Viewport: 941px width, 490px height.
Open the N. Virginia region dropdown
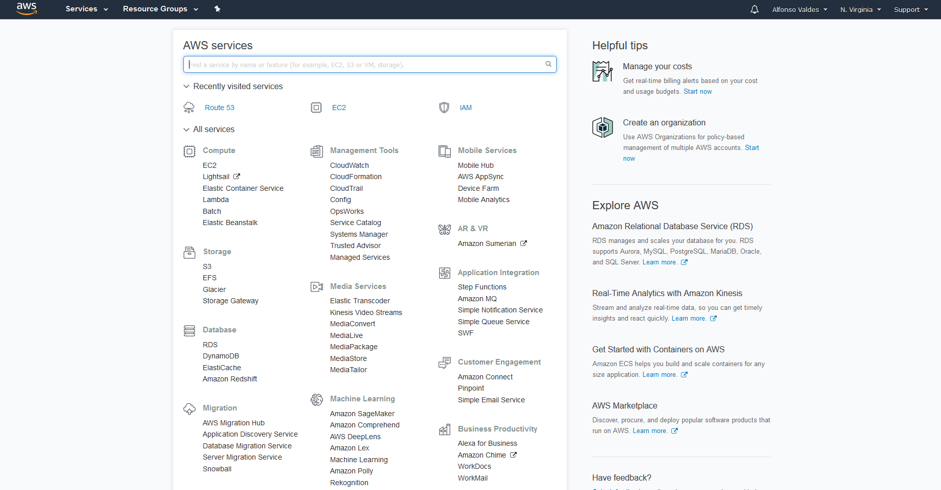click(860, 9)
